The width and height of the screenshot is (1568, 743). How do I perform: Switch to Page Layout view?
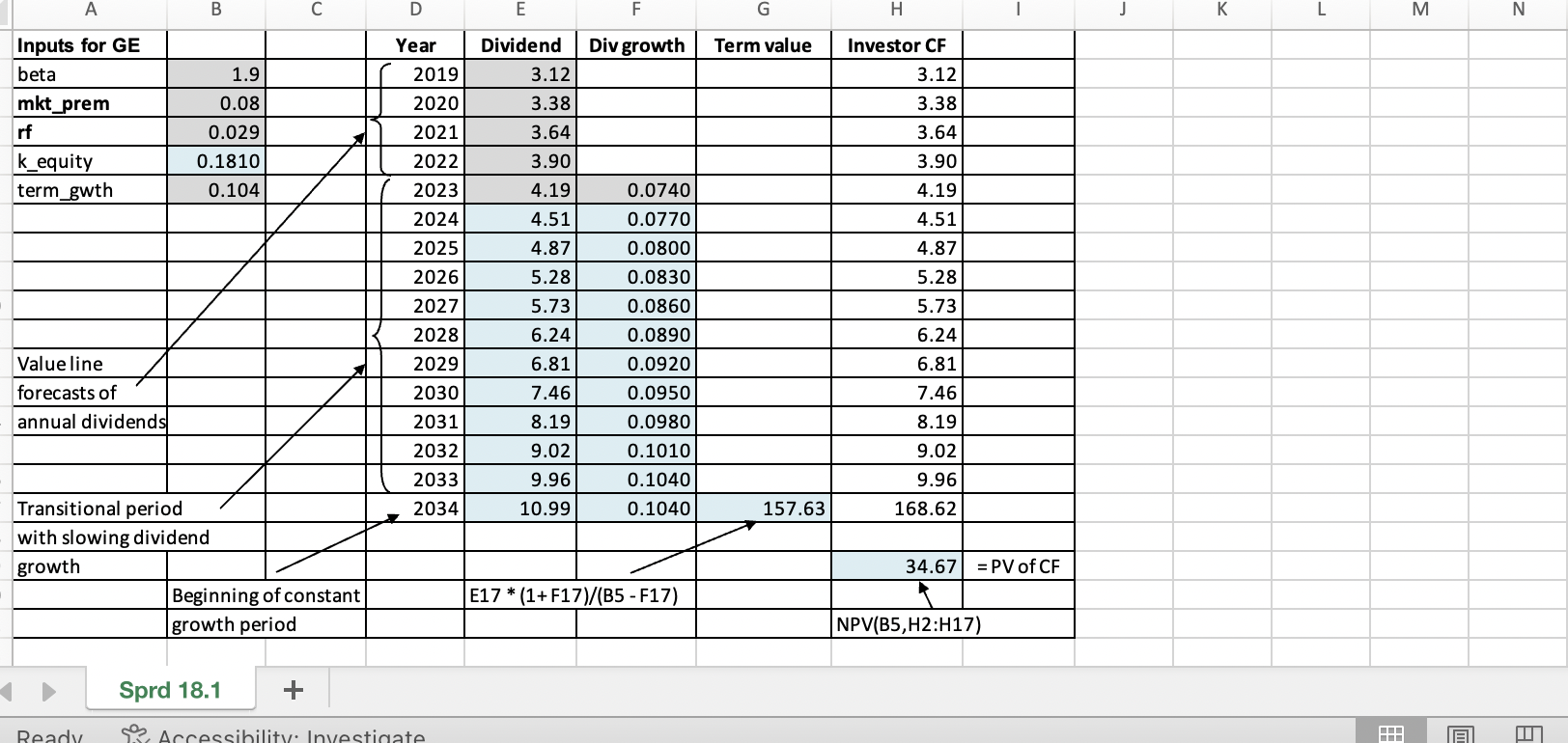tap(1460, 734)
